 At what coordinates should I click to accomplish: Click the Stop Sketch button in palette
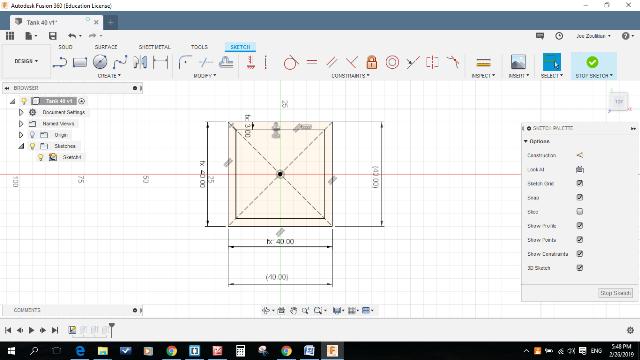click(616, 293)
